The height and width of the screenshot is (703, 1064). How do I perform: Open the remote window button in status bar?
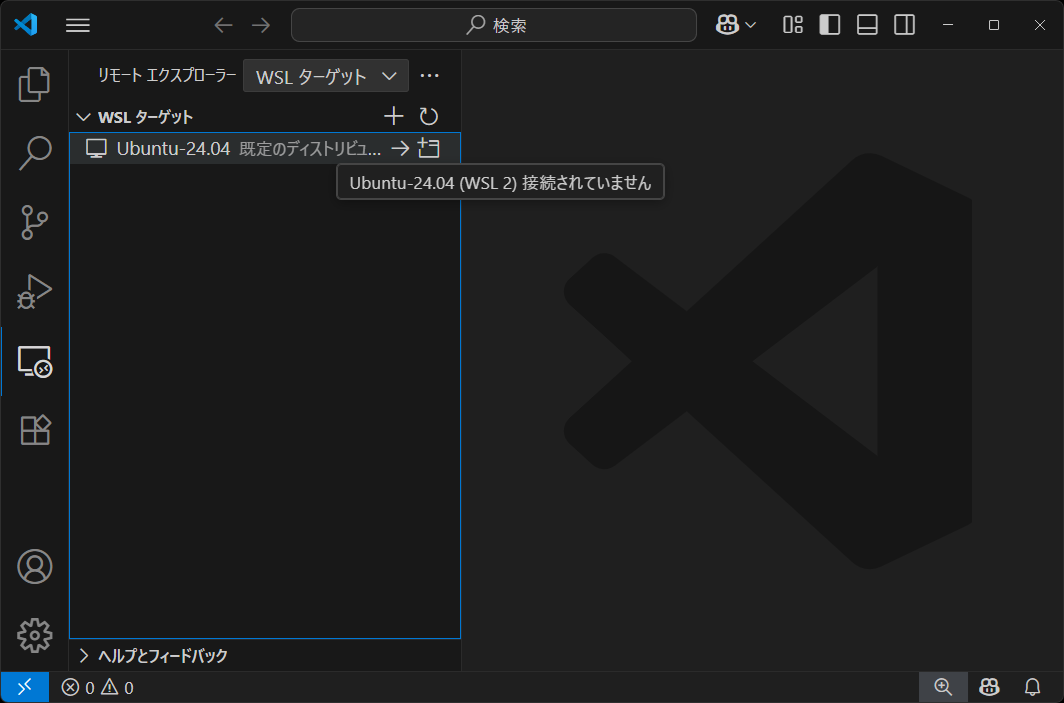coord(24,687)
